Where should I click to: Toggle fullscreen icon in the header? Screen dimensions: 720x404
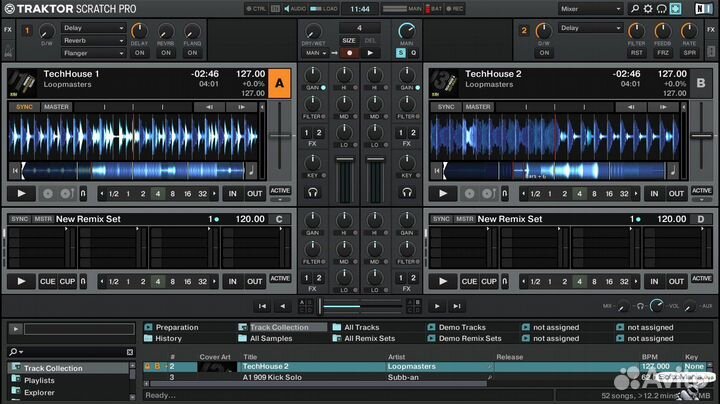pos(675,9)
